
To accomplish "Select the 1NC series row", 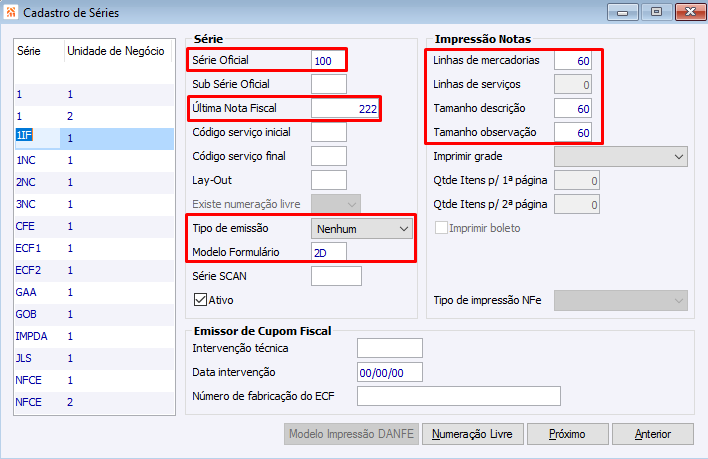I will click(28, 160).
